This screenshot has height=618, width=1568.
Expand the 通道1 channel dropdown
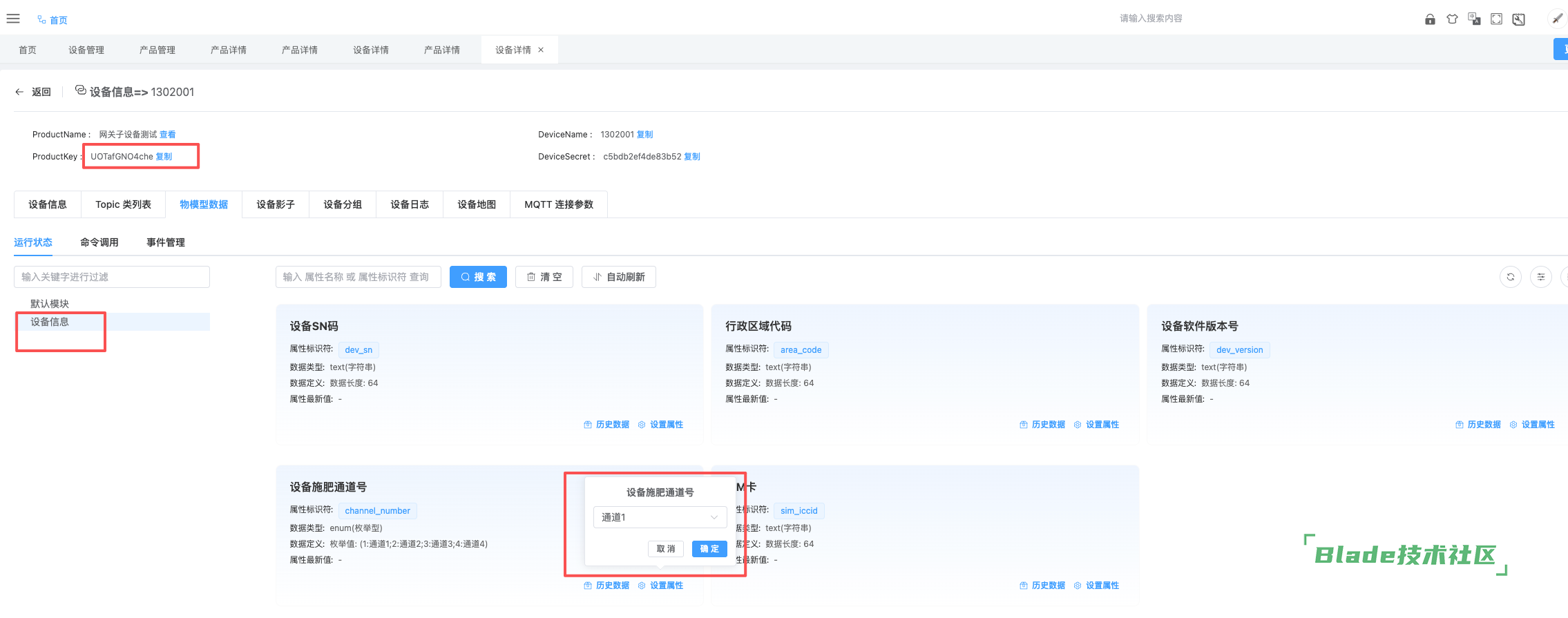pos(660,517)
